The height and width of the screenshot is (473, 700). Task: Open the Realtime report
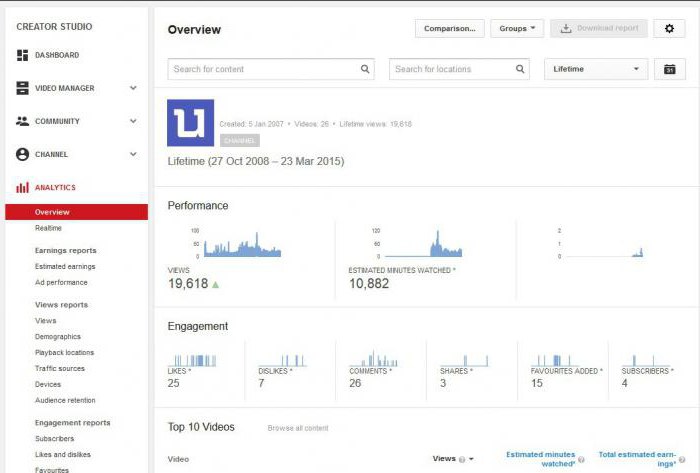[x=48, y=228]
